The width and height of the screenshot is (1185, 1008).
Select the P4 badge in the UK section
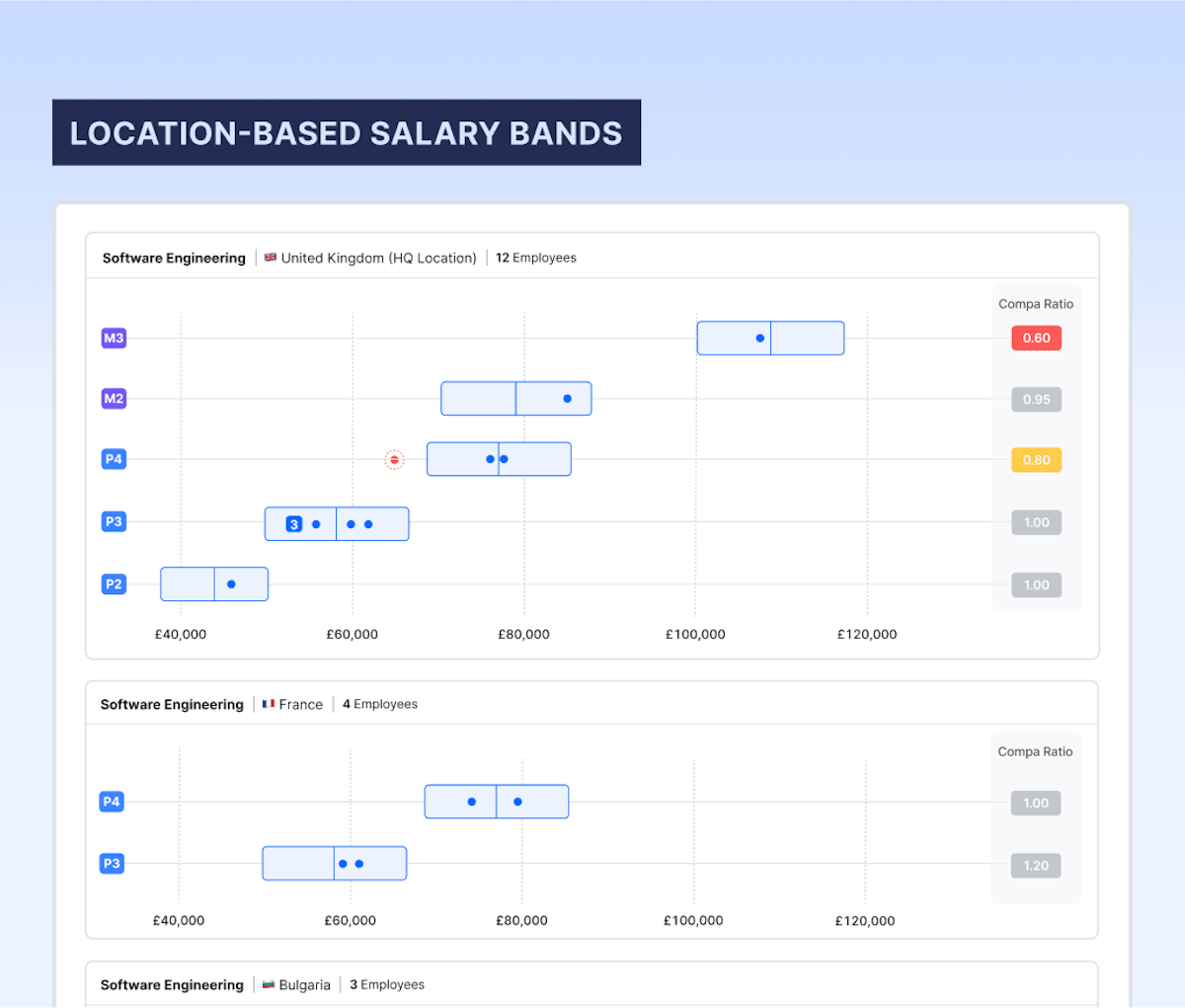(114, 459)
